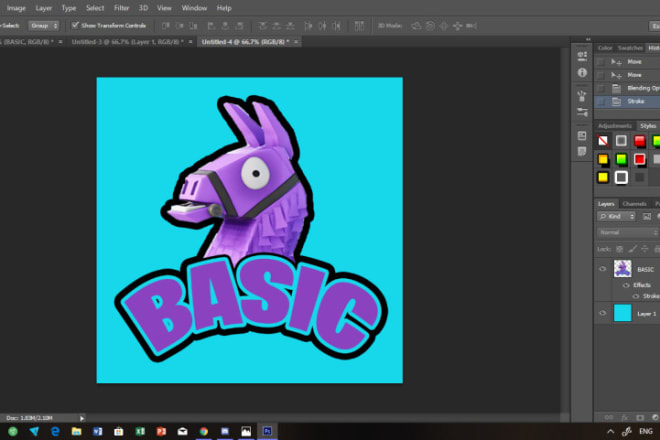The height and width of the screenshot is (440, 660).
Task: Select the Blending Options history state
Action: click(x=627, y=88)
